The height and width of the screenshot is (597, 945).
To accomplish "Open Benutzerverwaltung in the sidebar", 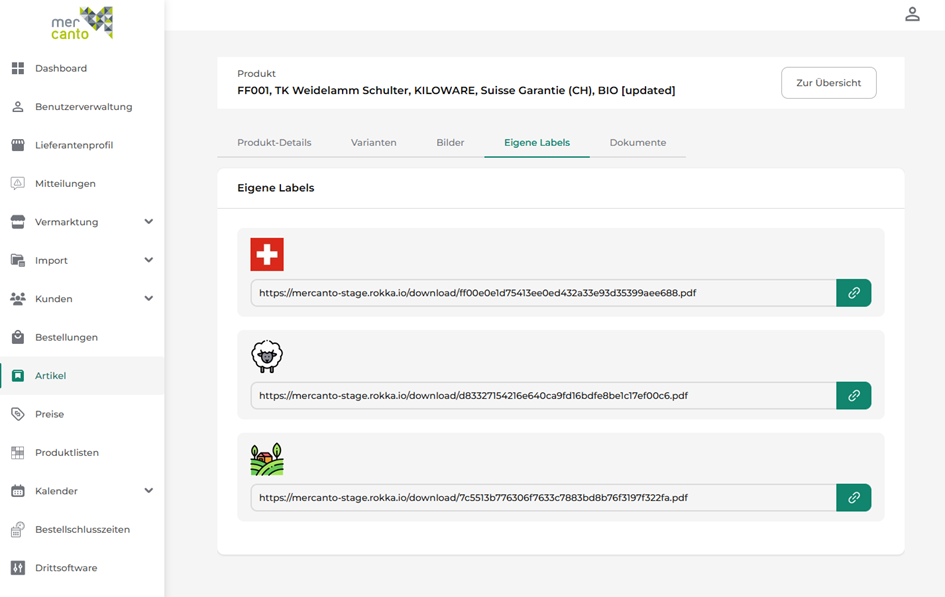I will click(x=83, y=107).
